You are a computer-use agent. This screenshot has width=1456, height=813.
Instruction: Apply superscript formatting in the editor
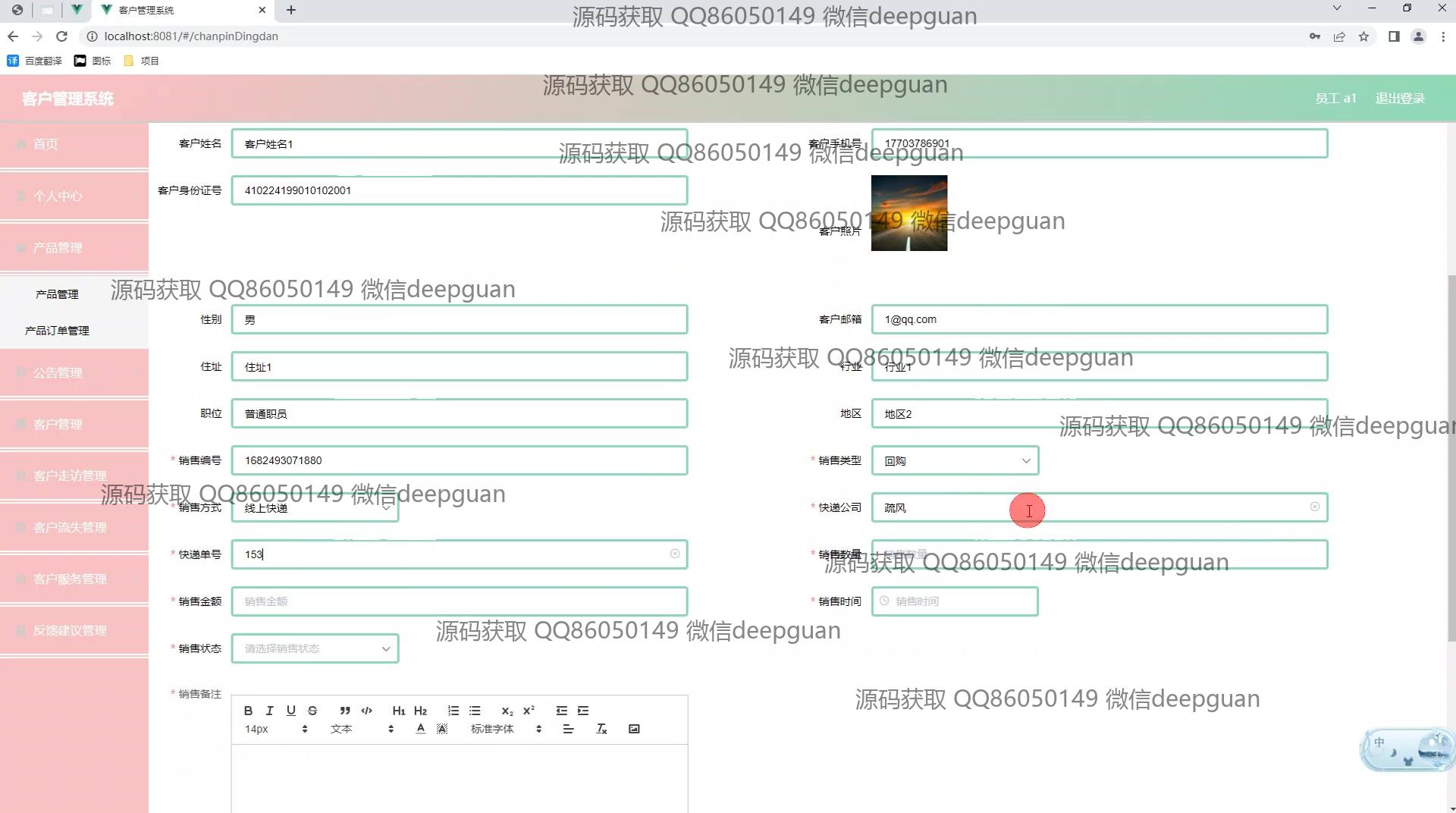[529, 711]
